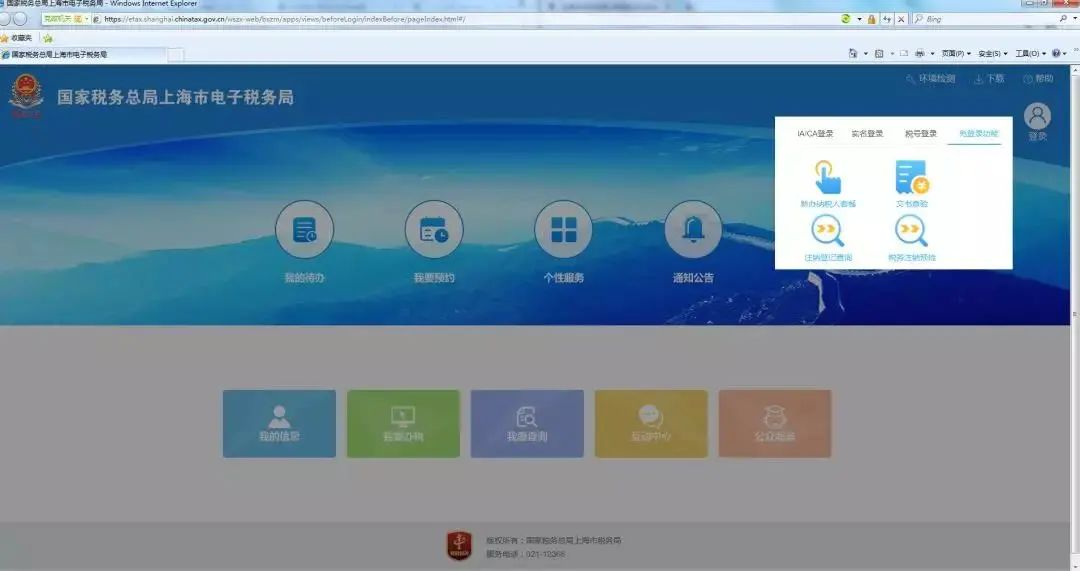Image resolution: width=1080 pixels, height=571 pixels.
Task: Click the 文书查验 text label
Action: pyautogui.click(x=912, y=204)
